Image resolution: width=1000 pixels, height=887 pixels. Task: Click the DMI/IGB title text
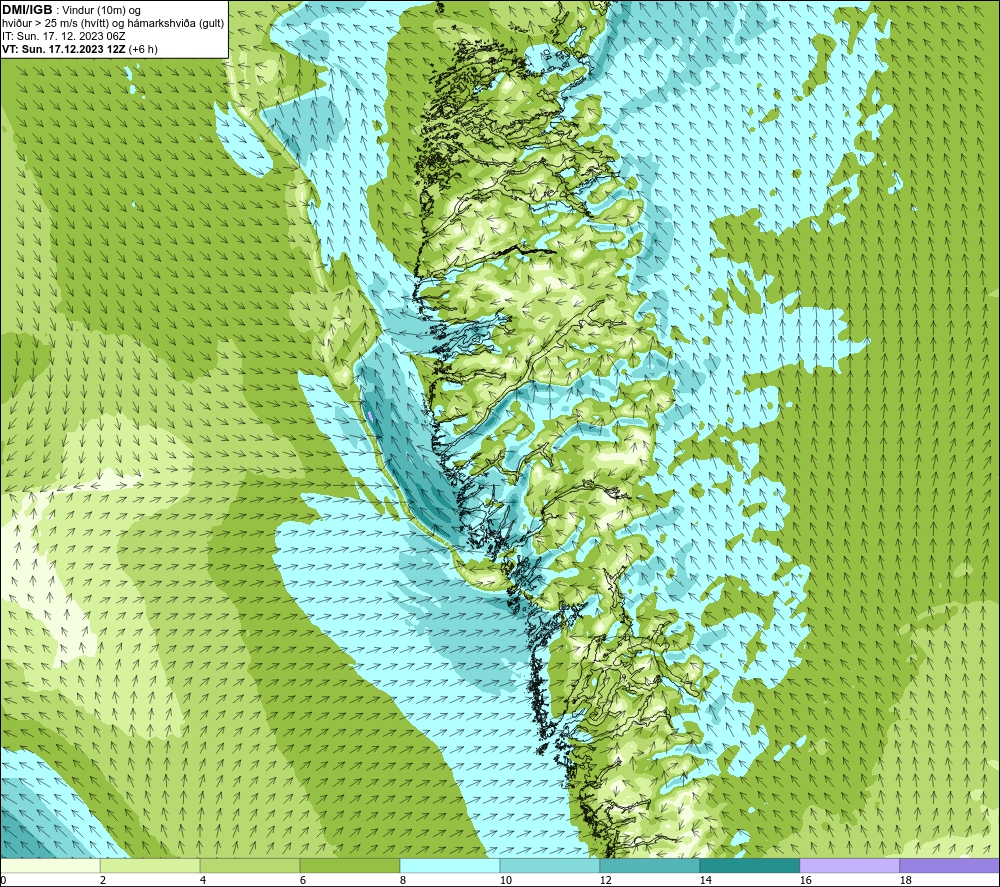(x=27, y=10)
